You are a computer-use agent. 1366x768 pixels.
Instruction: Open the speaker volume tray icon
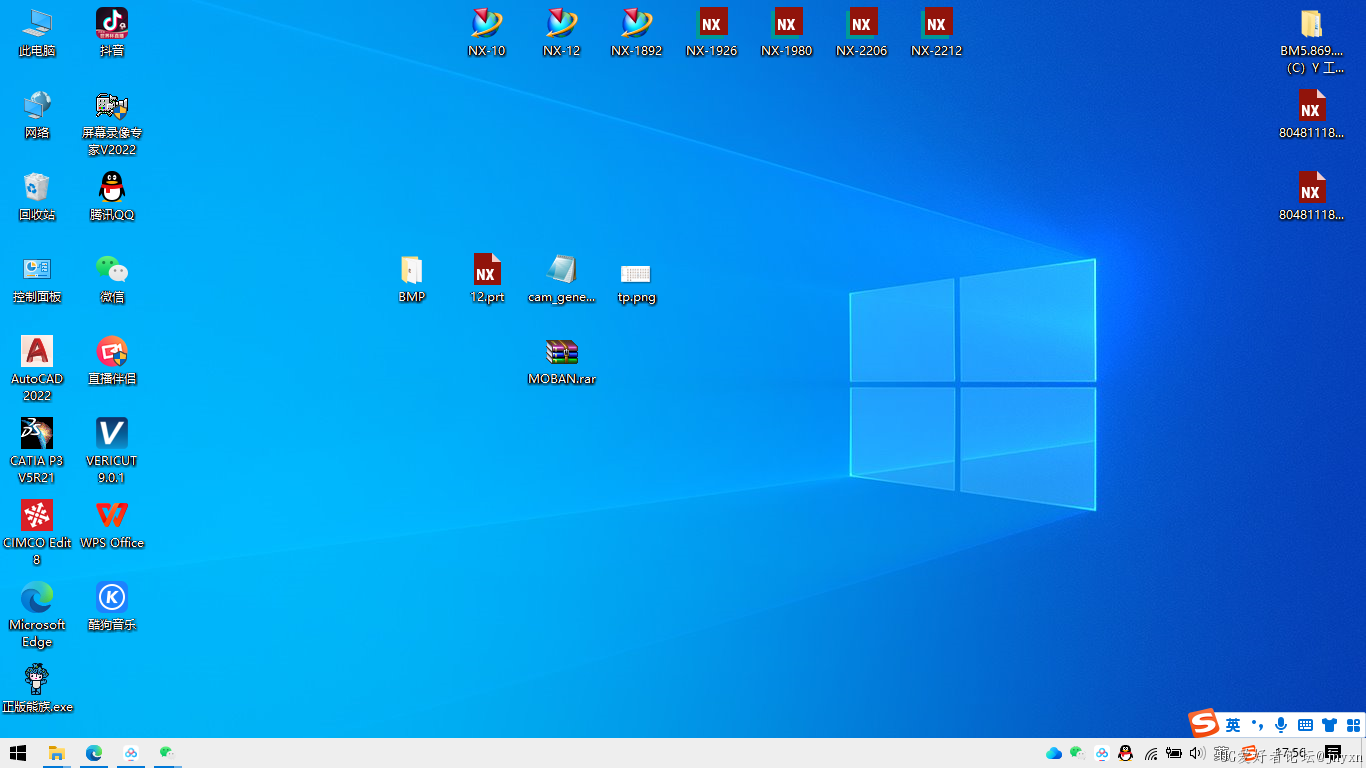pos(1197,753)
